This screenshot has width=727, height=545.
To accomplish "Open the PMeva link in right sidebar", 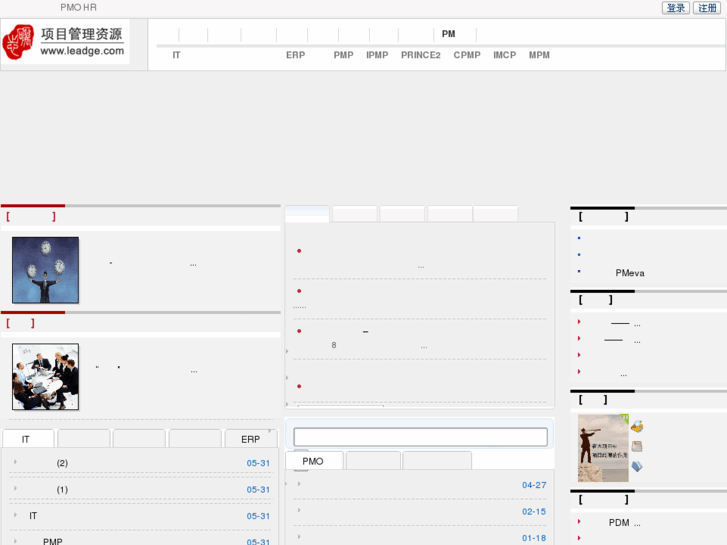I will 630,273.
